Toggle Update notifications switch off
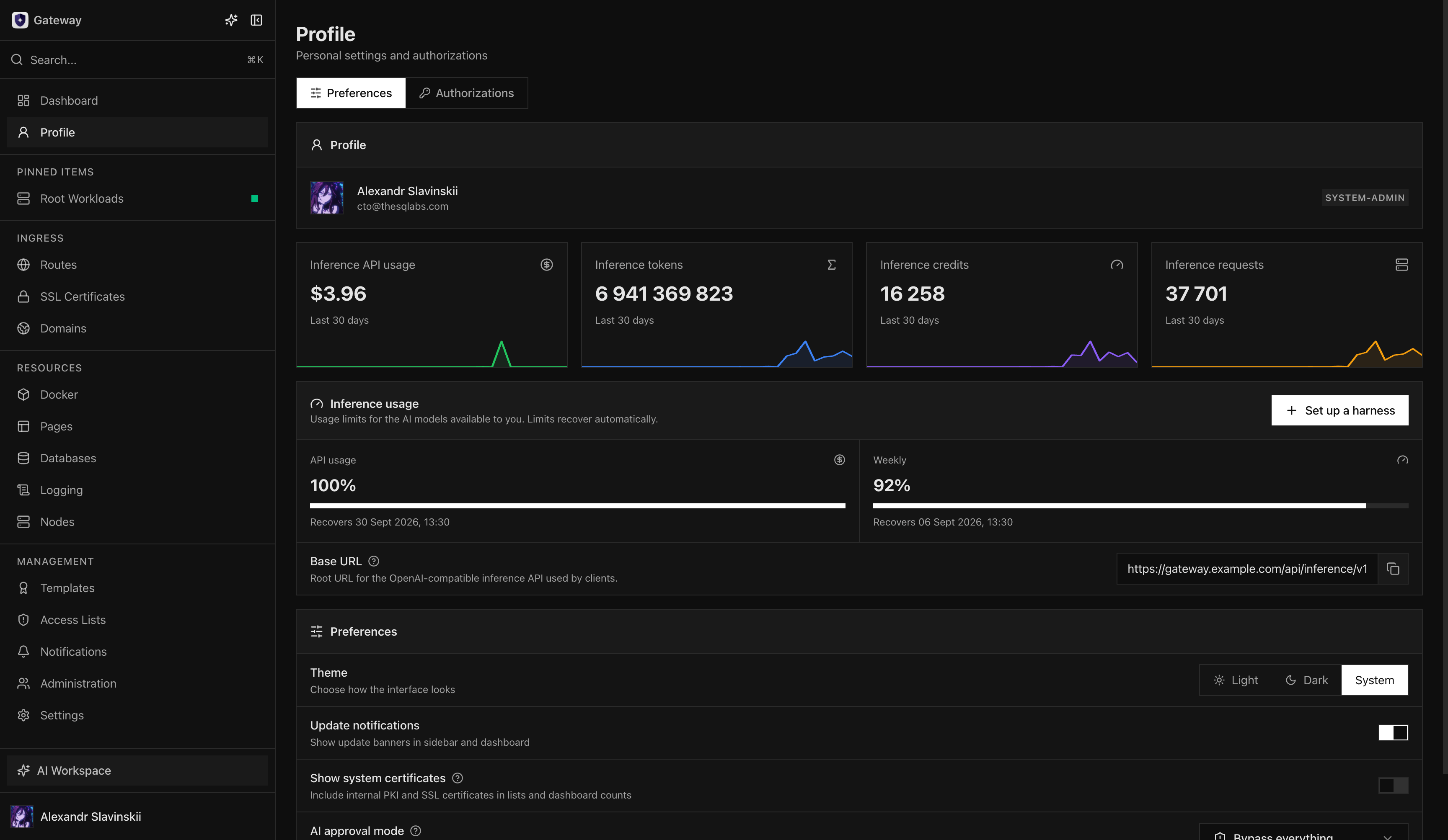The height and width of the screenshot is (840, 1448). coord(1393,733)
